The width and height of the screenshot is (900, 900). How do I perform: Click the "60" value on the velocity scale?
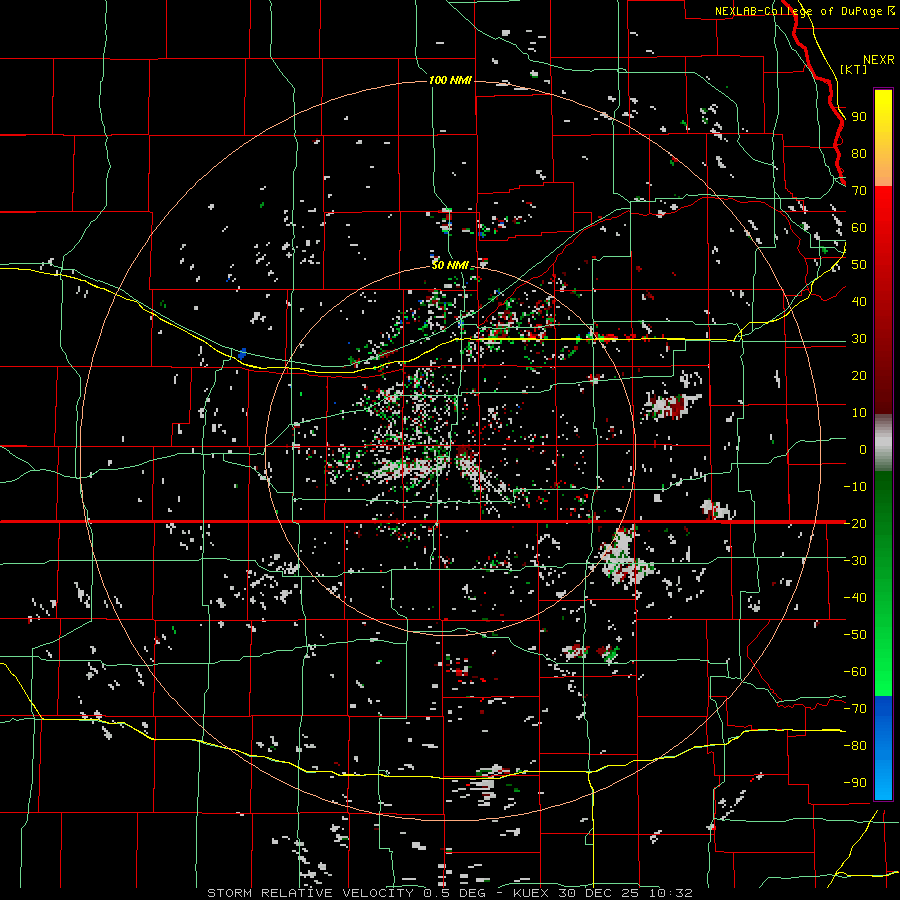[859, 228]
